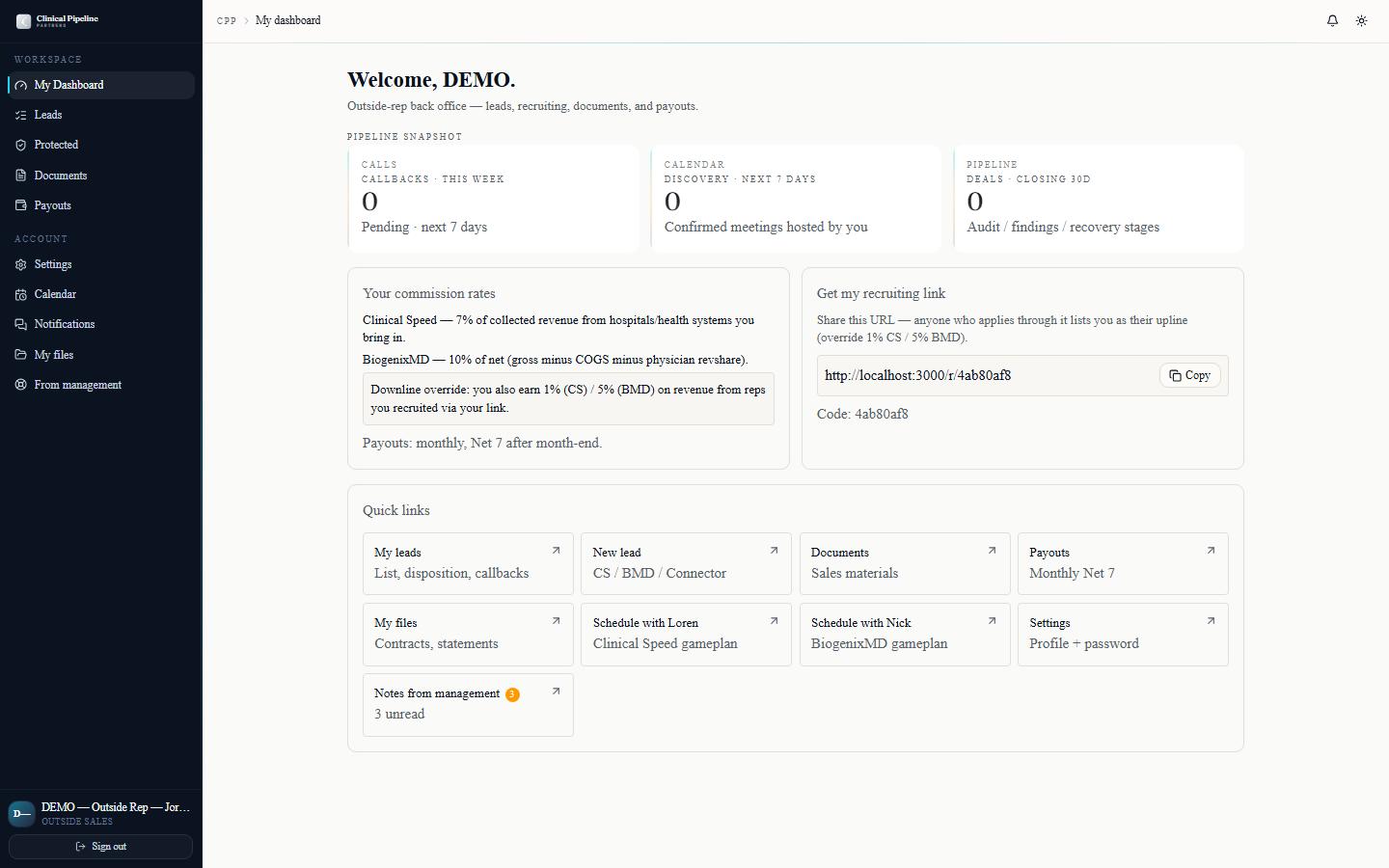Viewport: 1389px width, 868px height.
Task: Click the Payouts wallet icon in the sidebar
Action: pyautogui.click(x=21, y=205)
